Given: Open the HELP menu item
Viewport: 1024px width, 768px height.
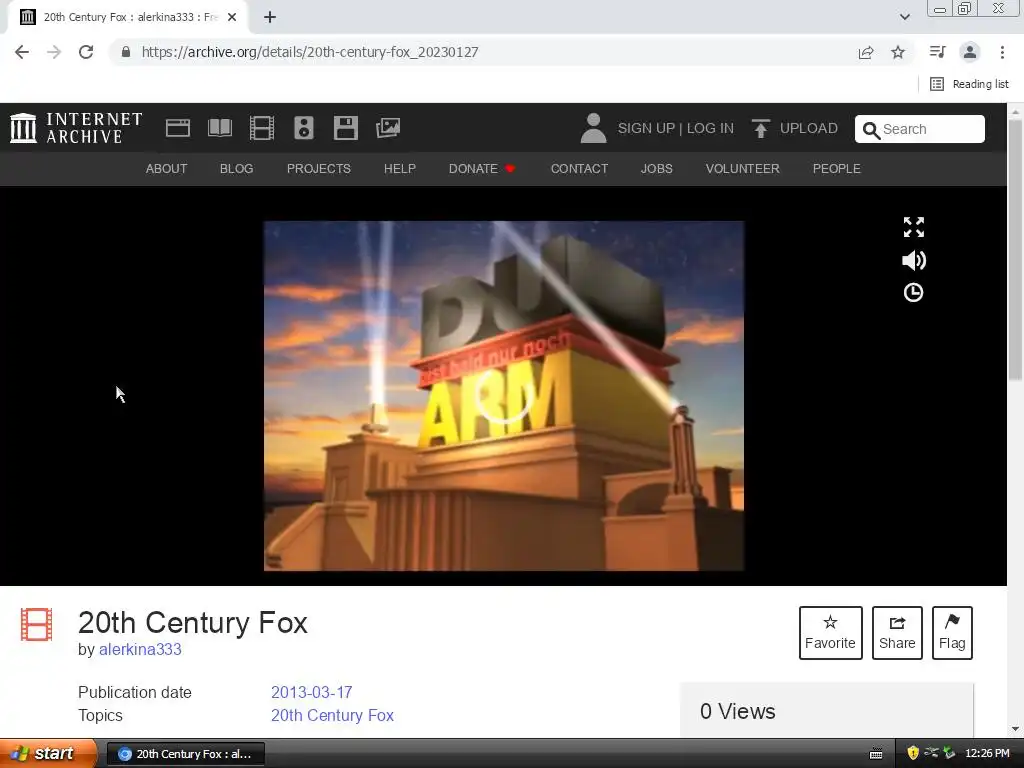Looking at the screenshot, I should pos(400,168).
